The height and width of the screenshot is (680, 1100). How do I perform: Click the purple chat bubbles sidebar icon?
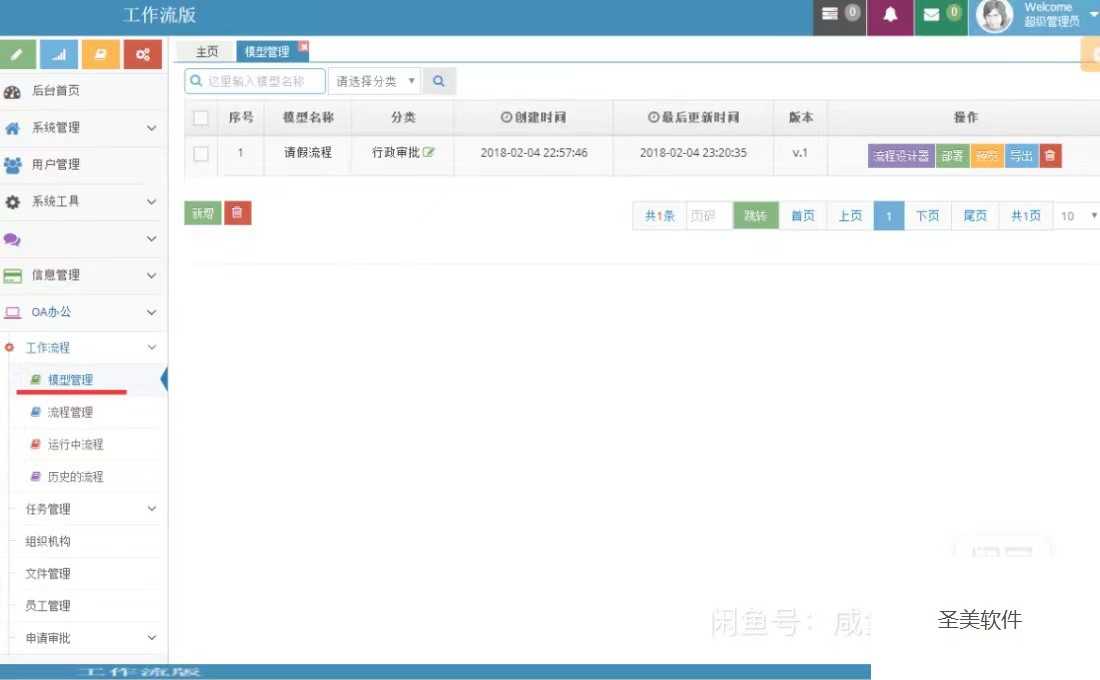point(12,239)
